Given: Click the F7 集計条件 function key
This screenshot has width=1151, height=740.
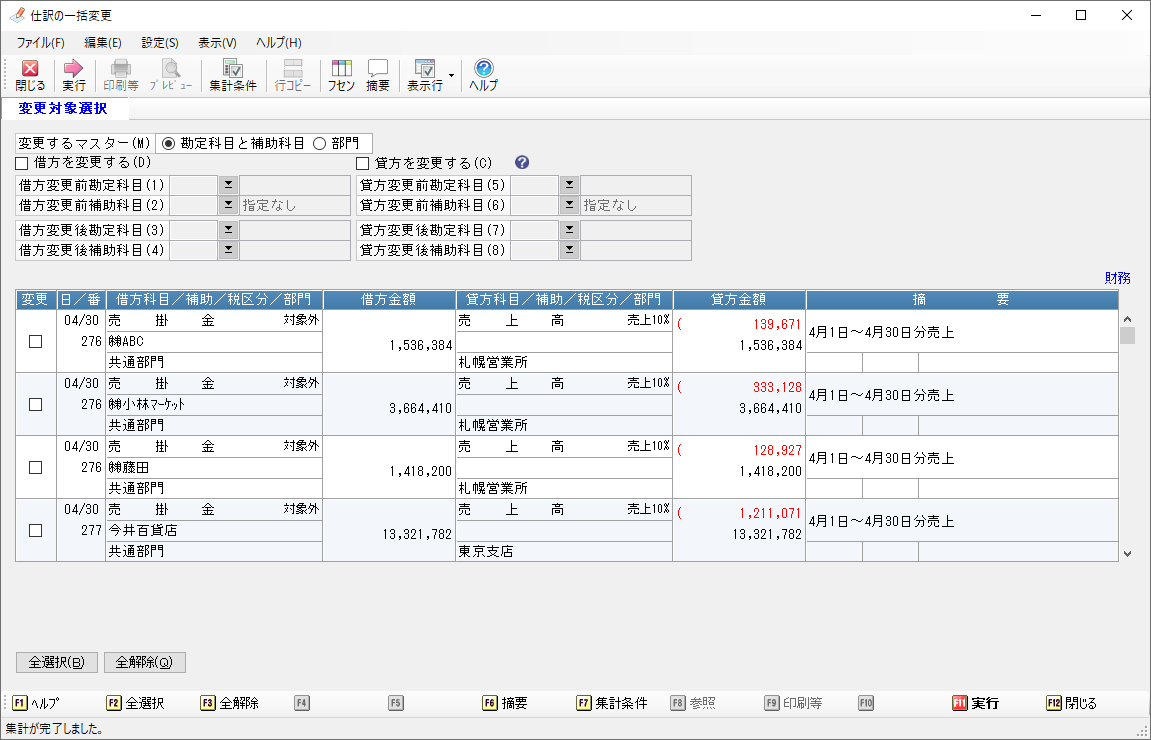Looking at the screenshot, I should pos(612,703).
